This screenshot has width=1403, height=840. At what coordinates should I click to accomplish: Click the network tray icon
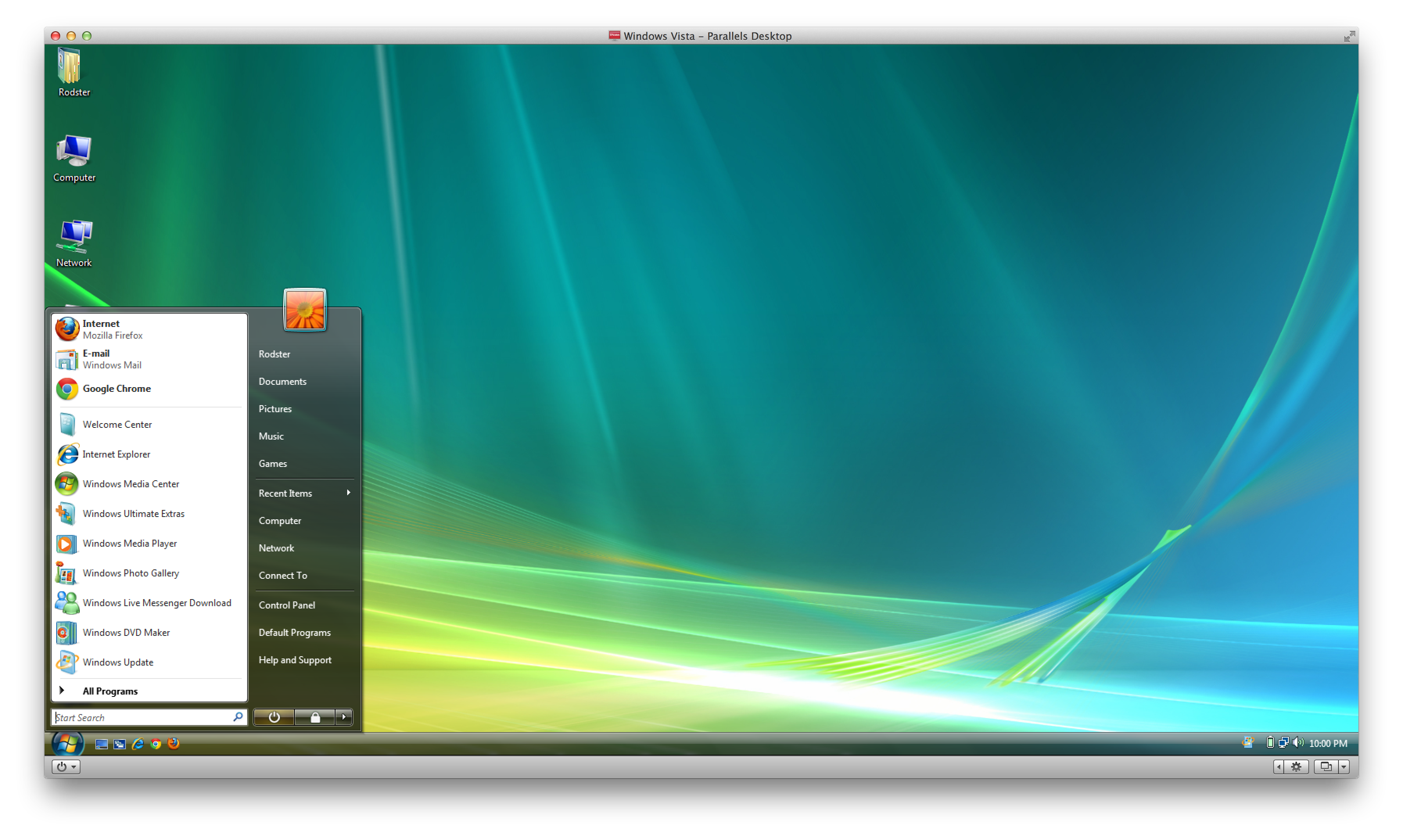(1283, 743)
